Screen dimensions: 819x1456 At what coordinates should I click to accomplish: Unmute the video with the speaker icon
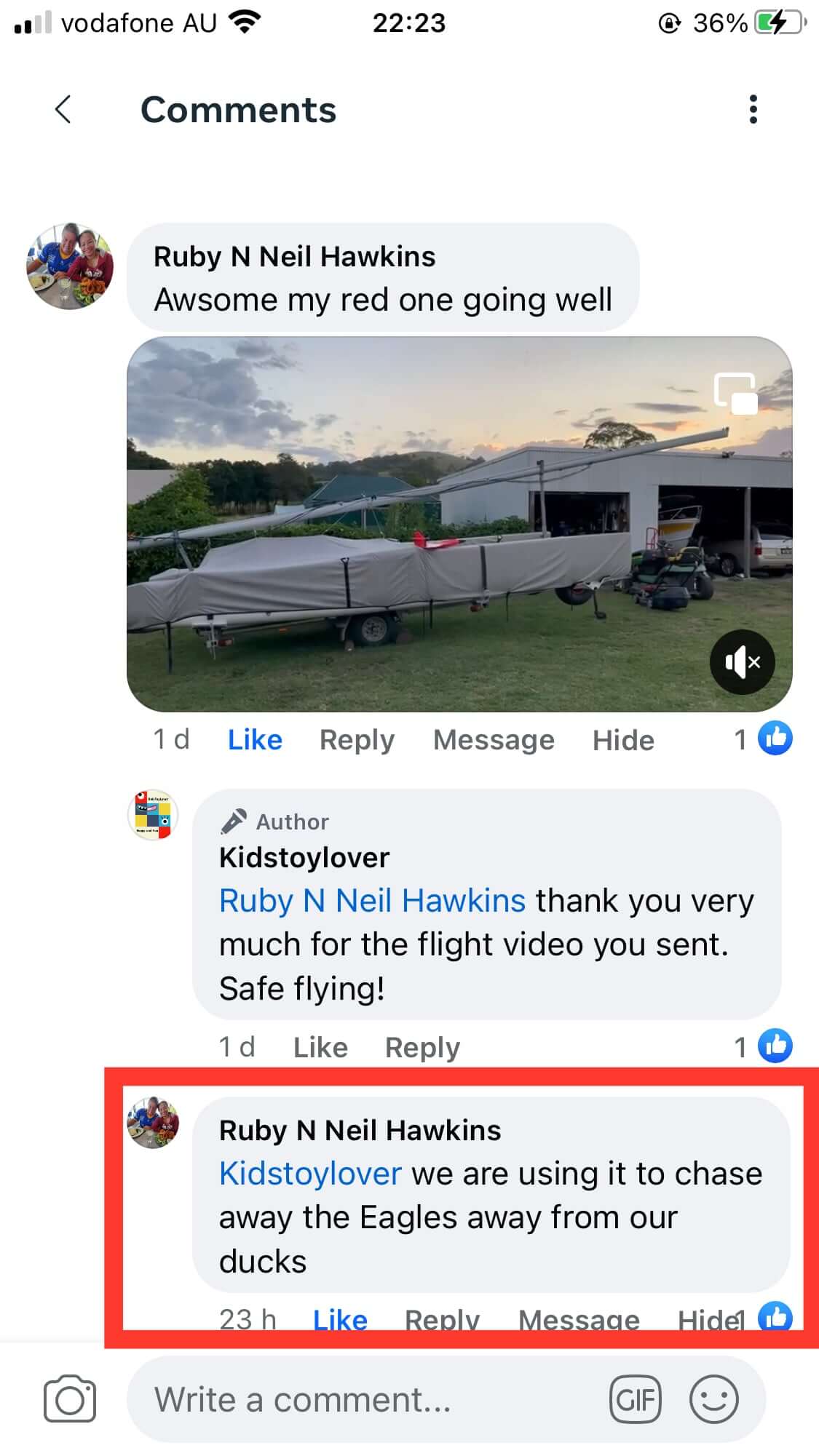click(x=742, y=662)
